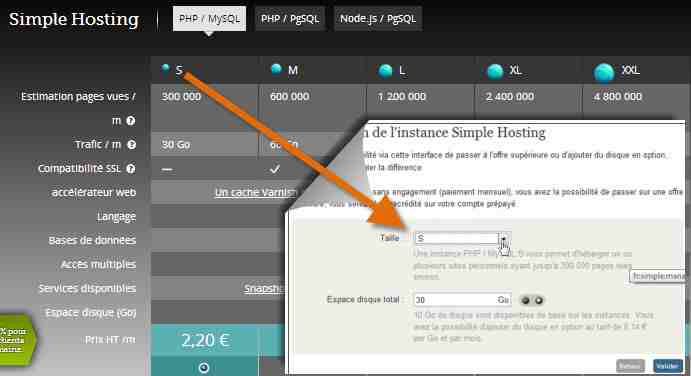Open the Node.js / PgSQL tab
691x376 pixels.
pos(378,19)
